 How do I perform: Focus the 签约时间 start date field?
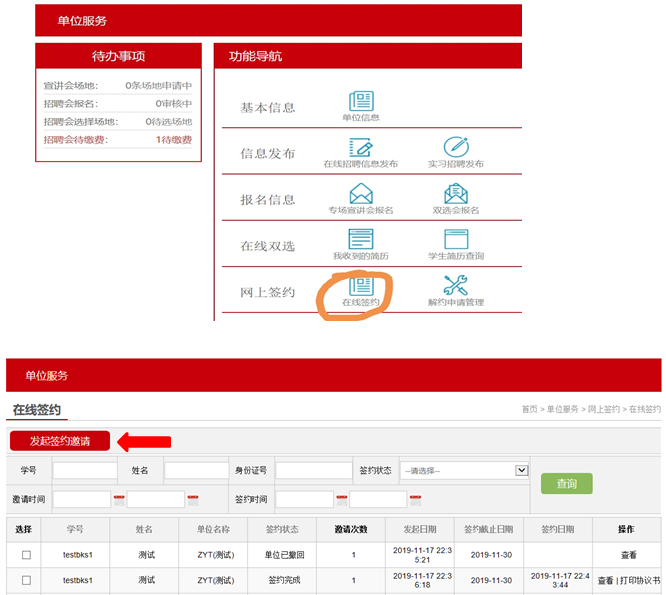point(305,499)
